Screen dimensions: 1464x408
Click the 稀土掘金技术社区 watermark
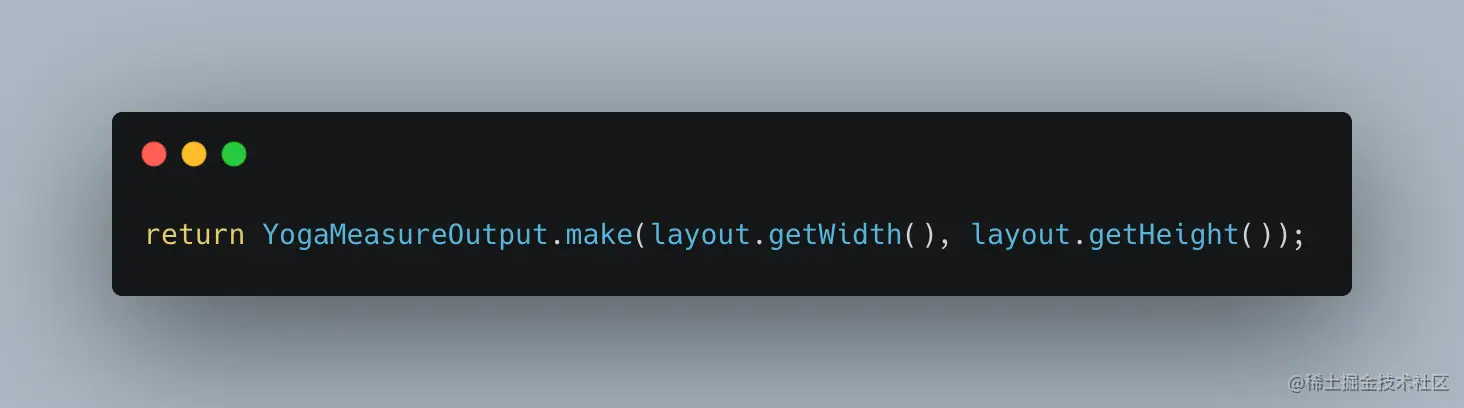(1369, 383)
